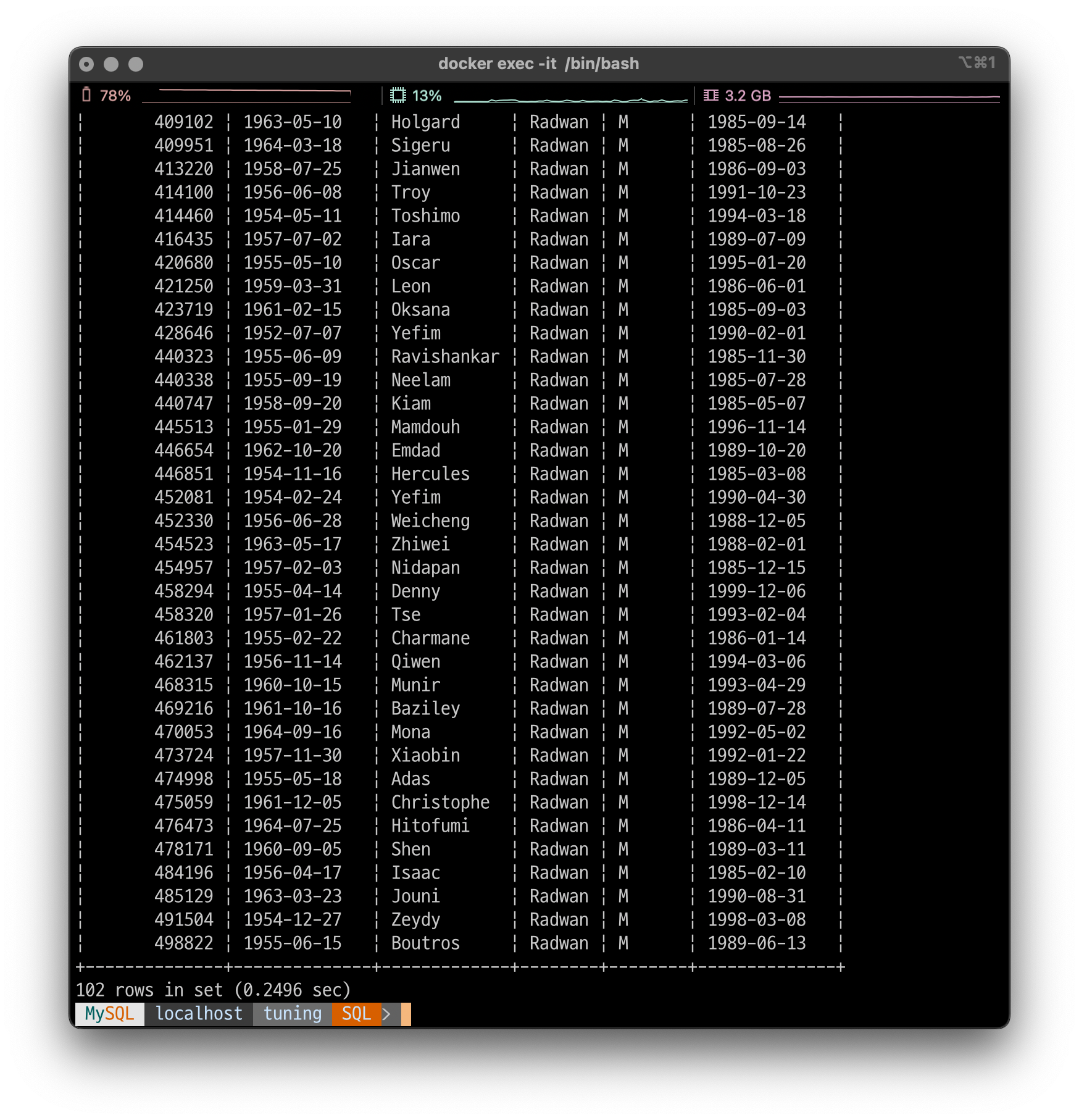Click first name Oscar
Screen dimensions: 1079x1120
(415, 263)
